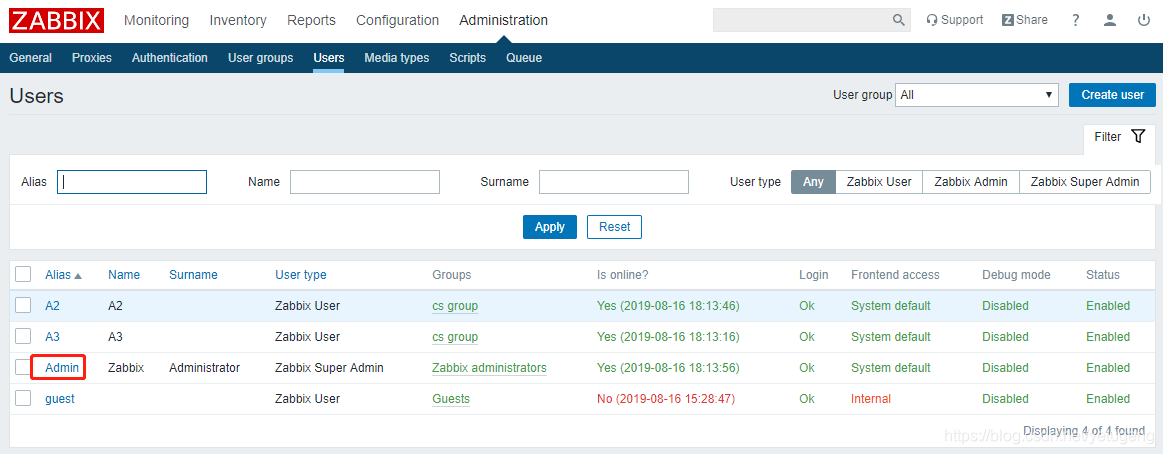Switch to the Authentication submenu

(170, 58)
